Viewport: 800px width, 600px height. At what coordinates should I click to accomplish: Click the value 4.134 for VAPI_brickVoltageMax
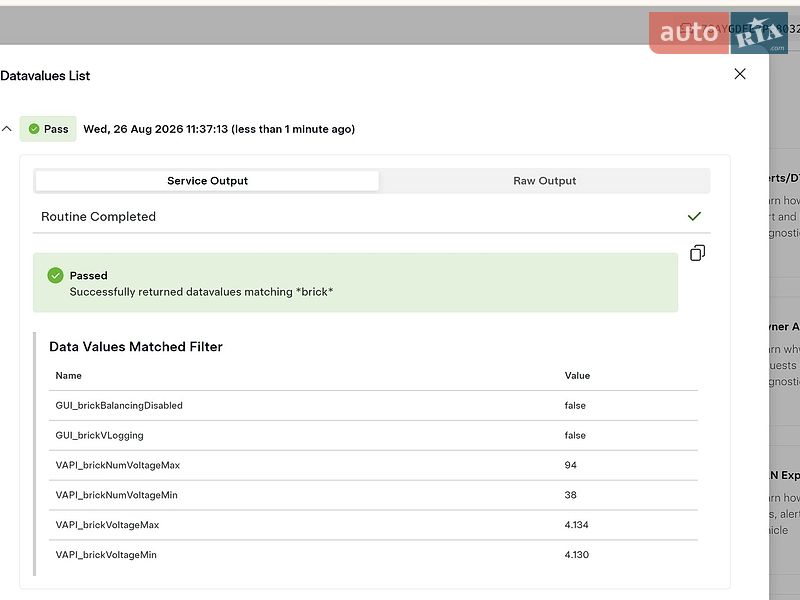click(577, 525)
